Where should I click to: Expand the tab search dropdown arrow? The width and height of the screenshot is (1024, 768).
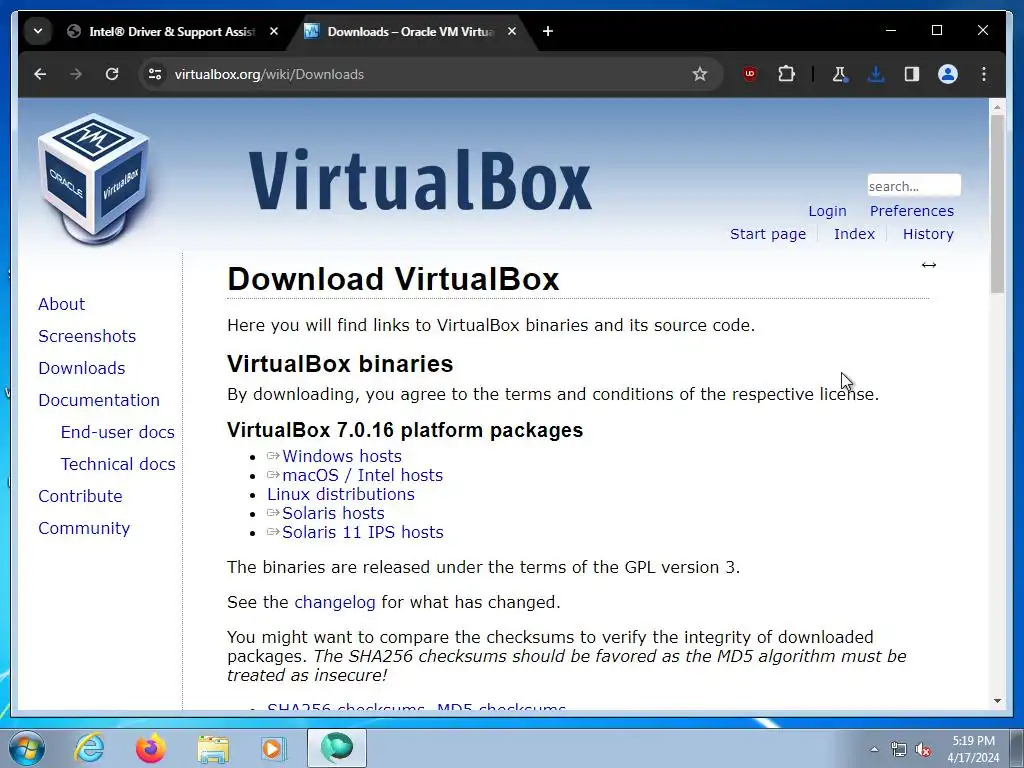[38, 31]
